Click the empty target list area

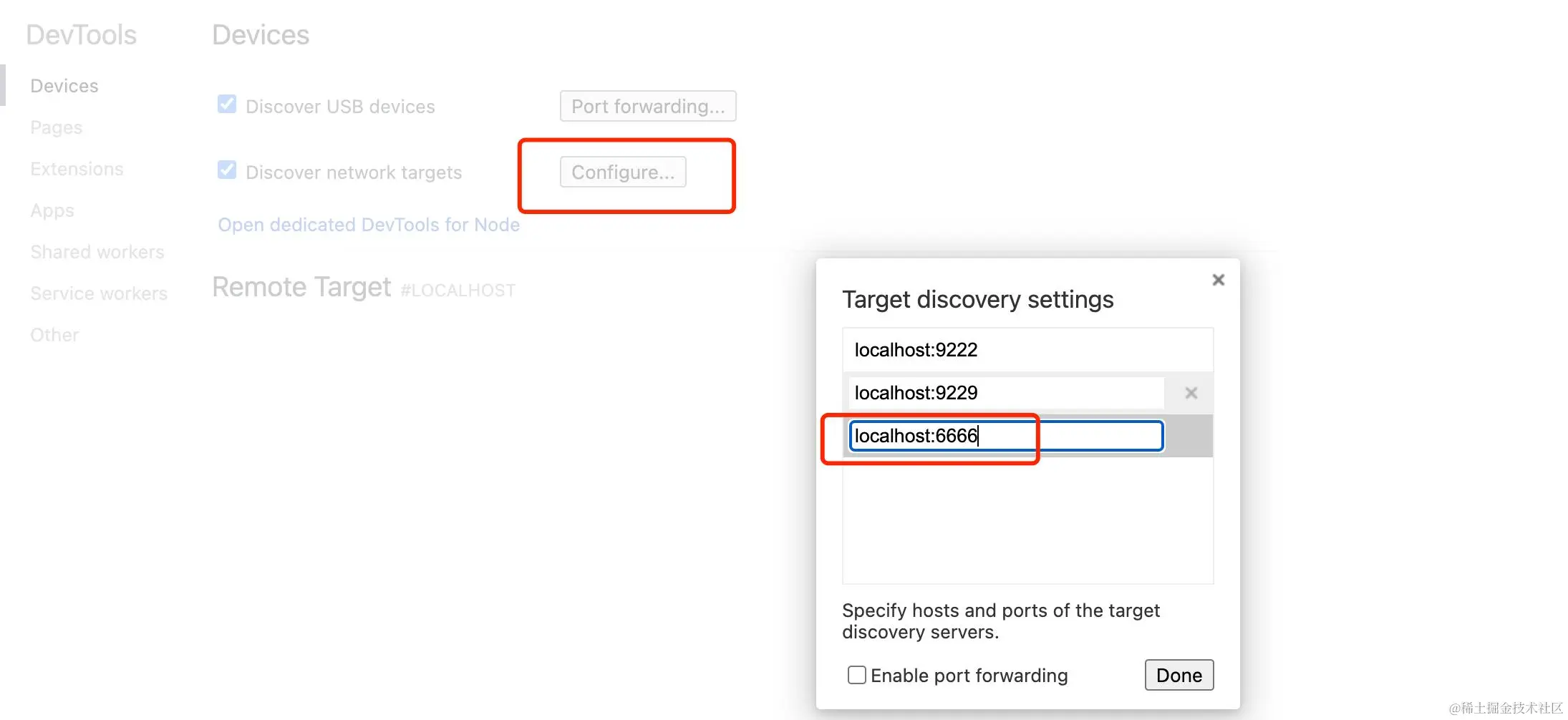(x=1027, y=520)
